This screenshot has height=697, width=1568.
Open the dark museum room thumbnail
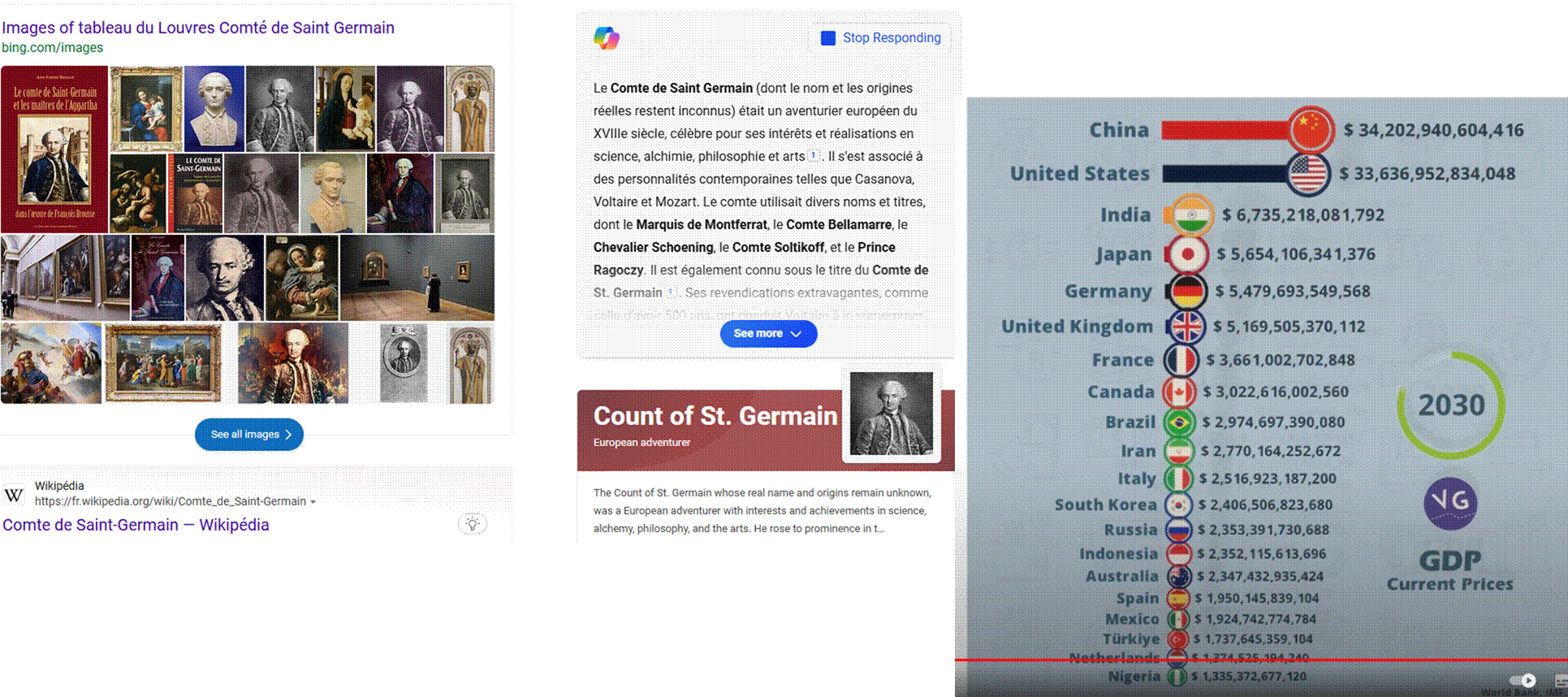coord(417,278)
